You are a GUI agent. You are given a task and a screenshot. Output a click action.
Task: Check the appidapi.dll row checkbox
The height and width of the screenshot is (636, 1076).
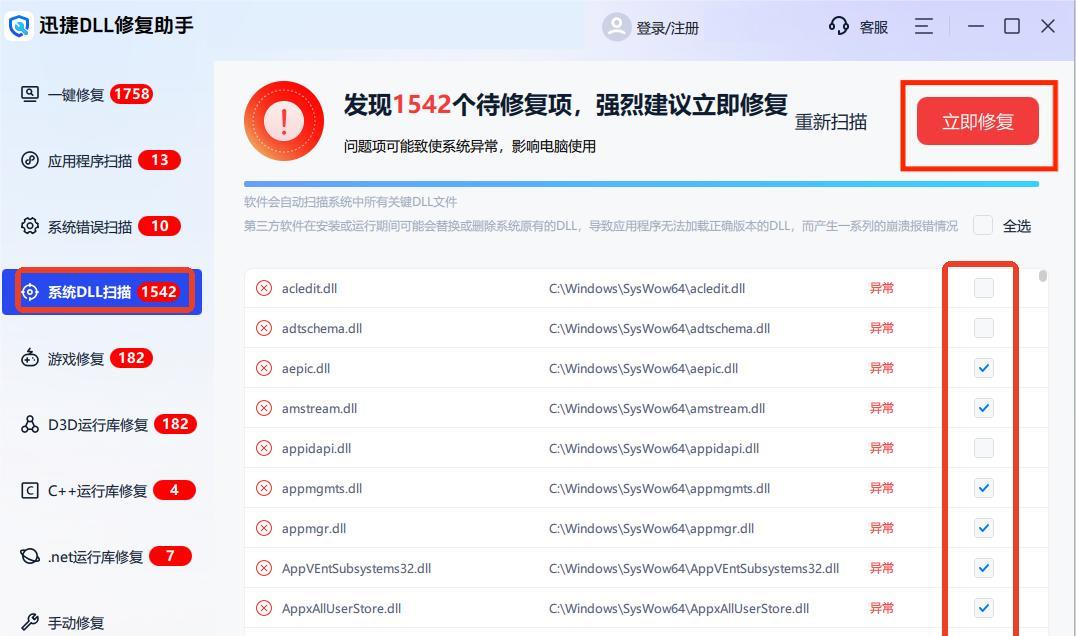(983, 448)
